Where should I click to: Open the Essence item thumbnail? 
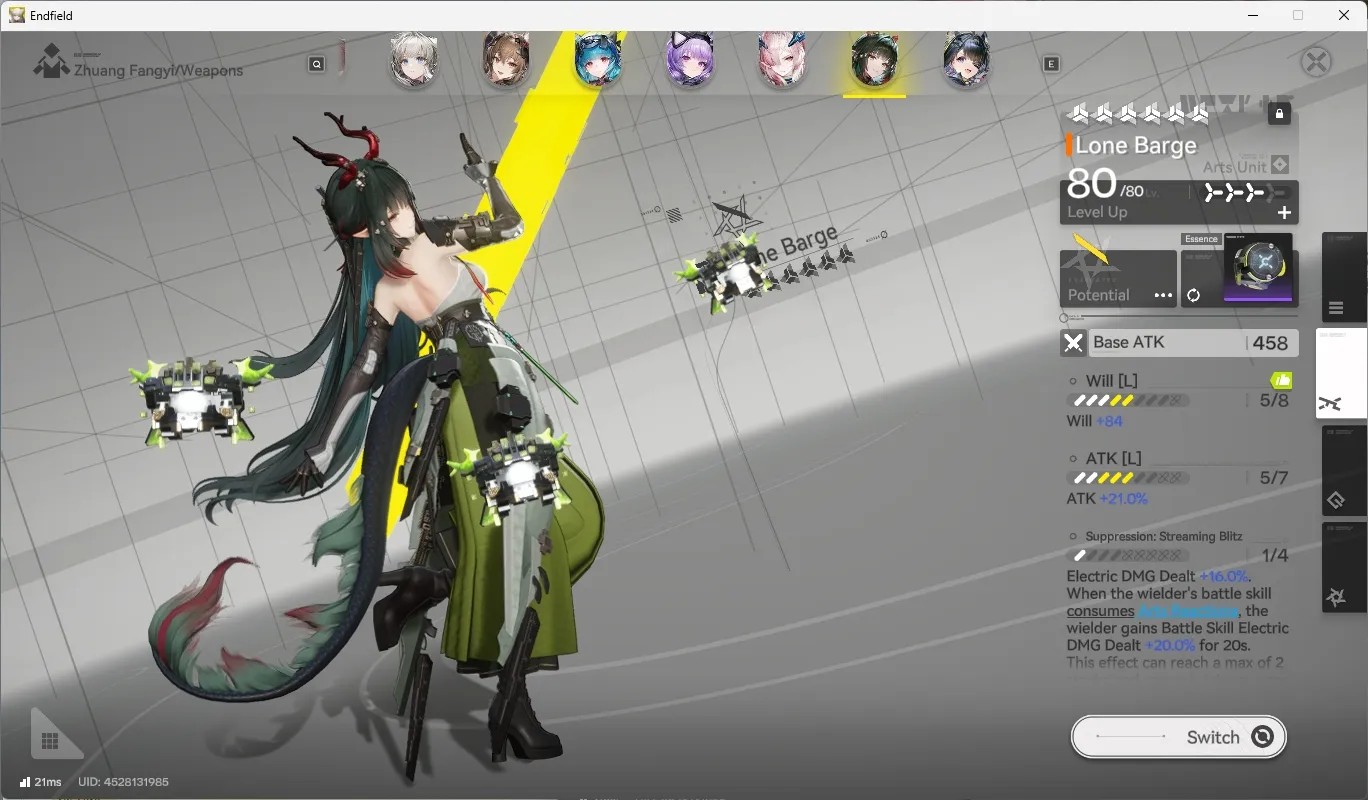pyautogui.click(x=1258, y=268)
